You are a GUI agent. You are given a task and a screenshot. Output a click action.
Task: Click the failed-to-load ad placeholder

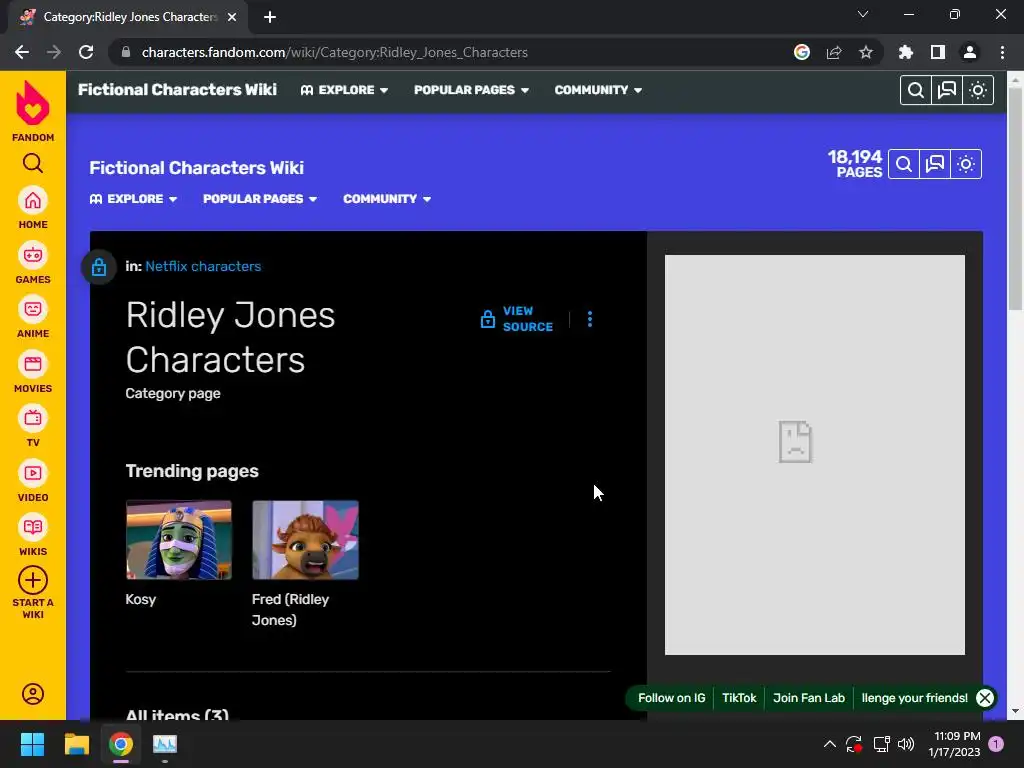tap(814, 455)
